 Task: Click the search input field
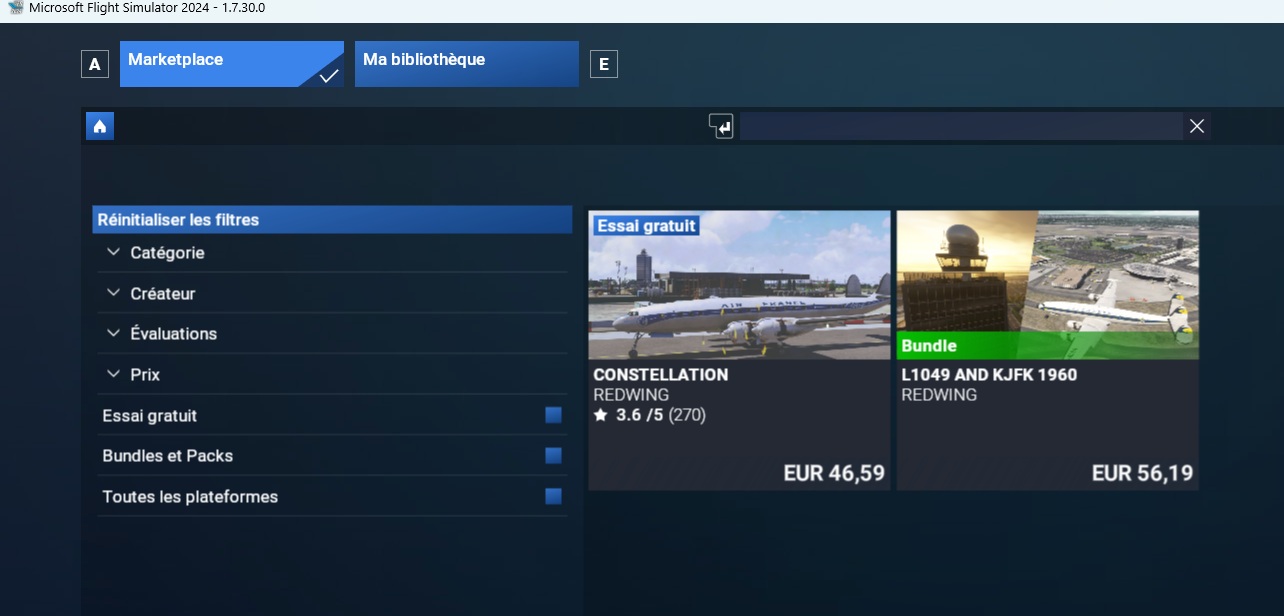pos(961,126)
